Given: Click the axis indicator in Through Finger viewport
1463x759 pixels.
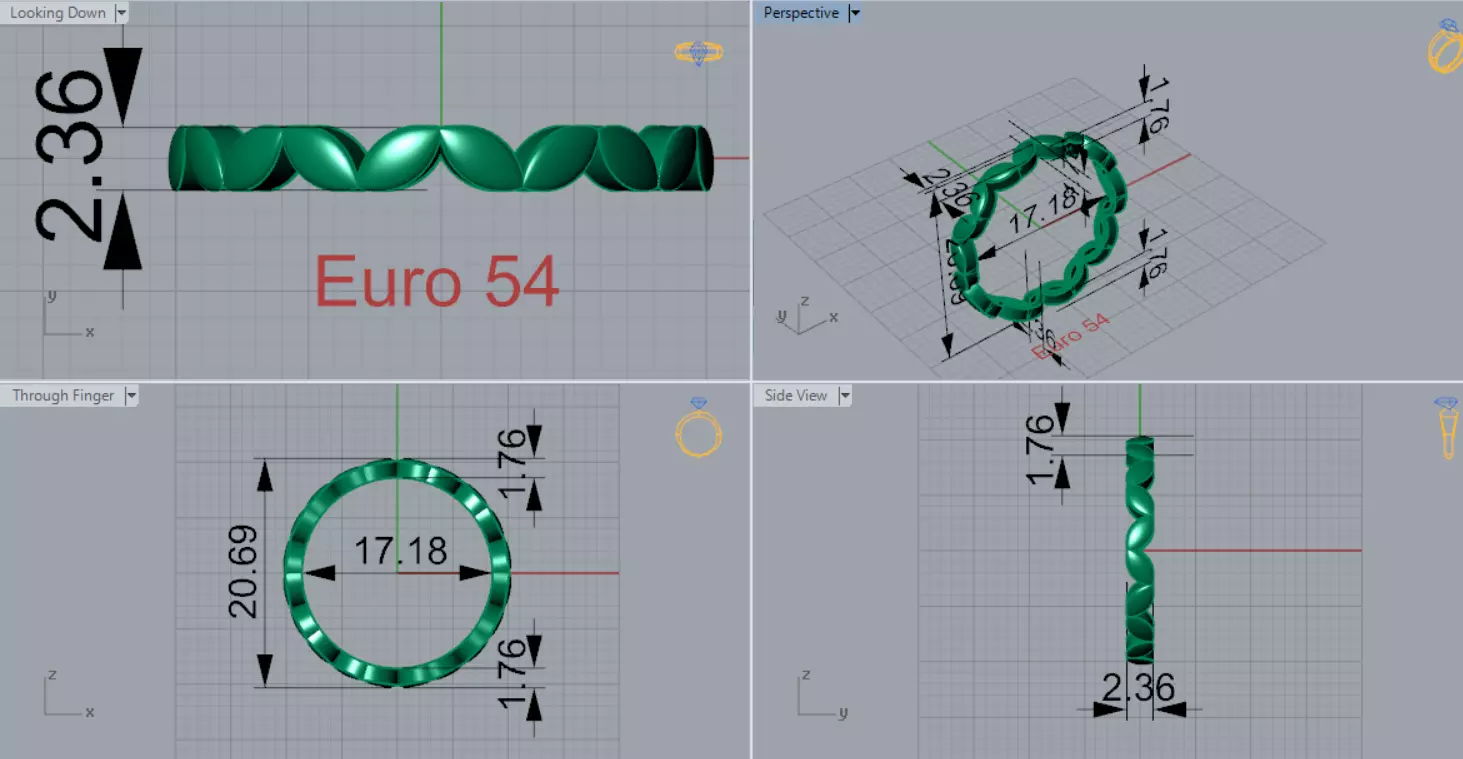Looking at the screenshot, I should pyautogui.click(x=68, y=695).
